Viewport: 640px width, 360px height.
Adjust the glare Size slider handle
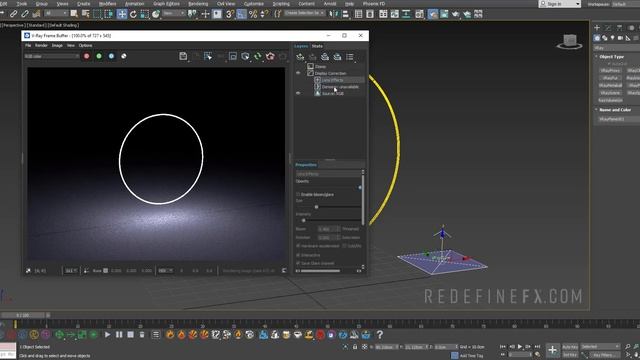pos(316,207)
